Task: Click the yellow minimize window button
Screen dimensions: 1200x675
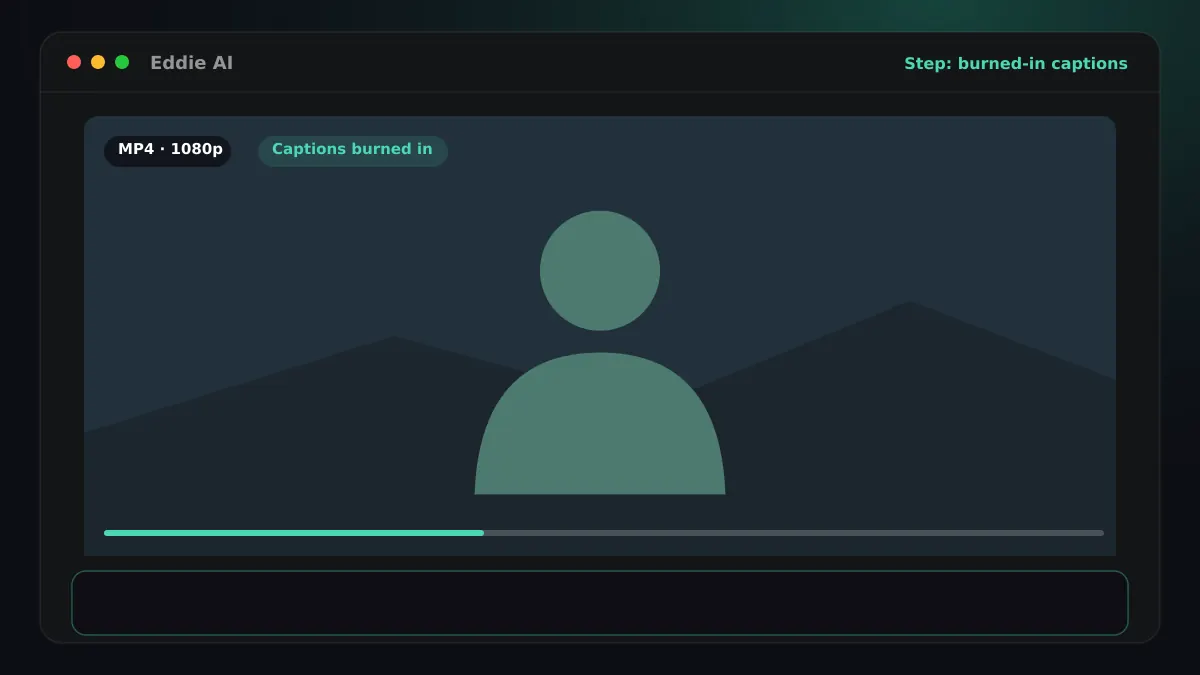Action: pyautogui.click(x=98, y=62)
